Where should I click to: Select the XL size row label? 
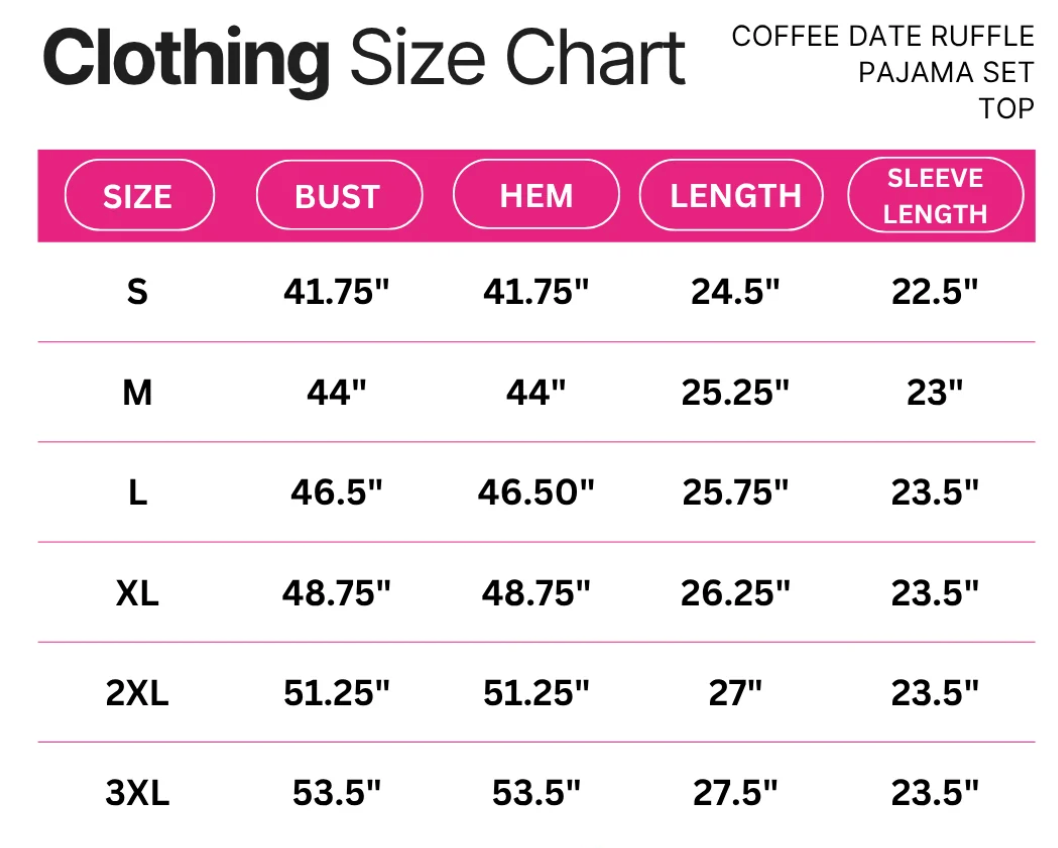coord(138,593)
